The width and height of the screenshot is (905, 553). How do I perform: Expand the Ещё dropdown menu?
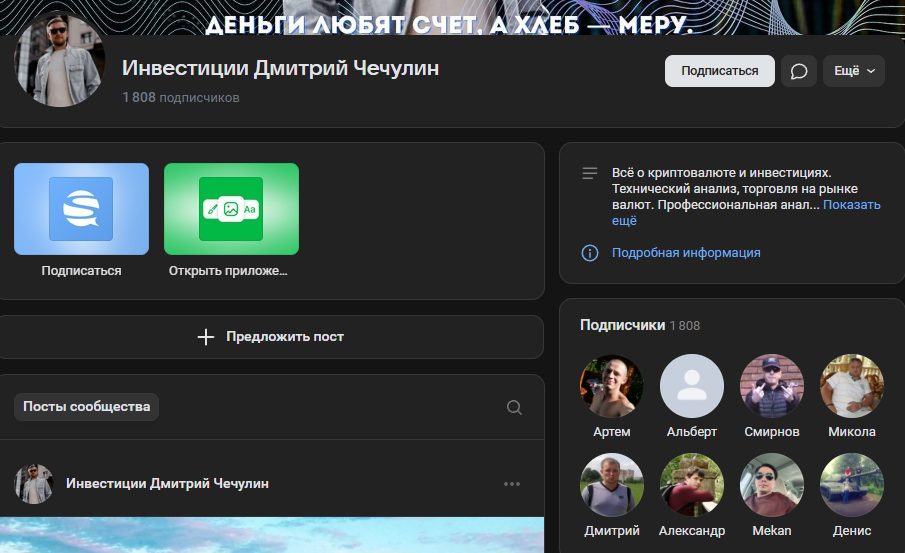pos(853,71)
